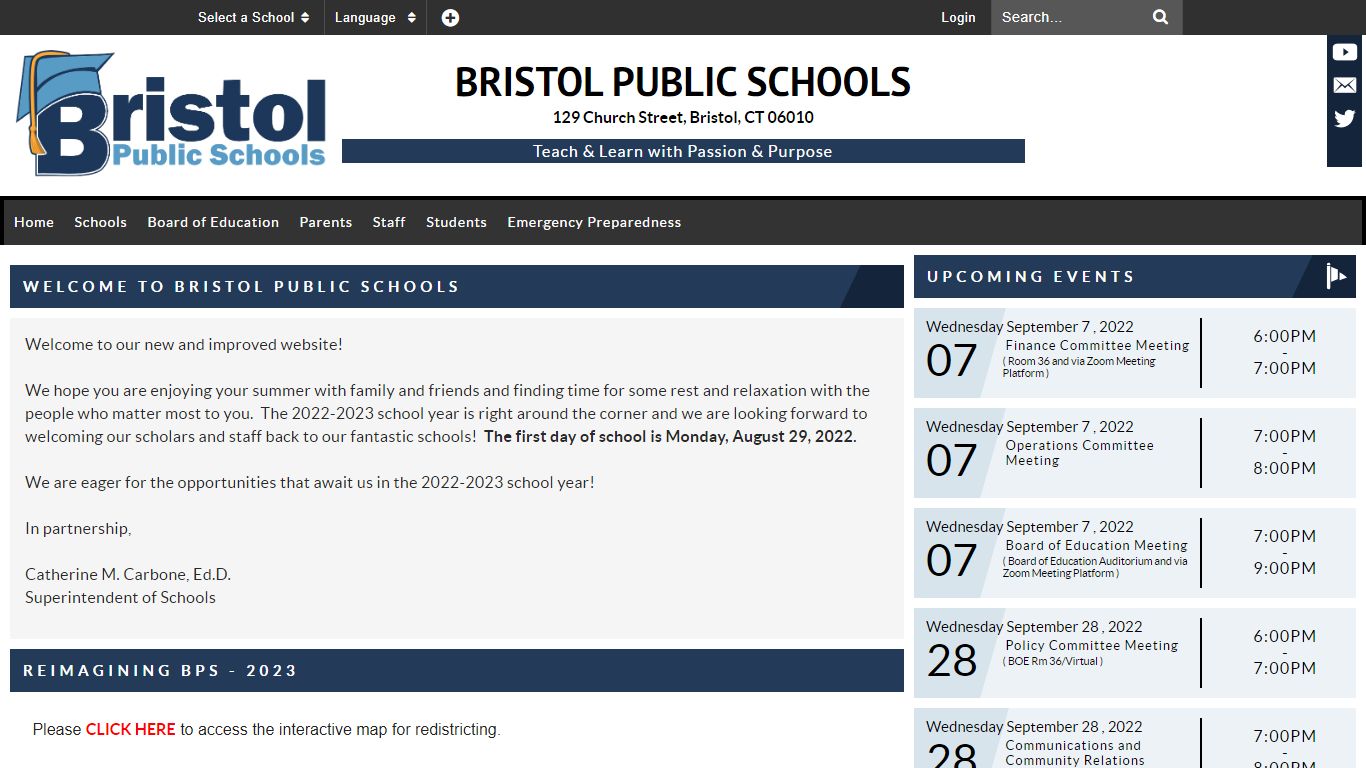1366x768 pixels.
Task: Click the first day of school bold sentence
Action: [x=670, y=436]
